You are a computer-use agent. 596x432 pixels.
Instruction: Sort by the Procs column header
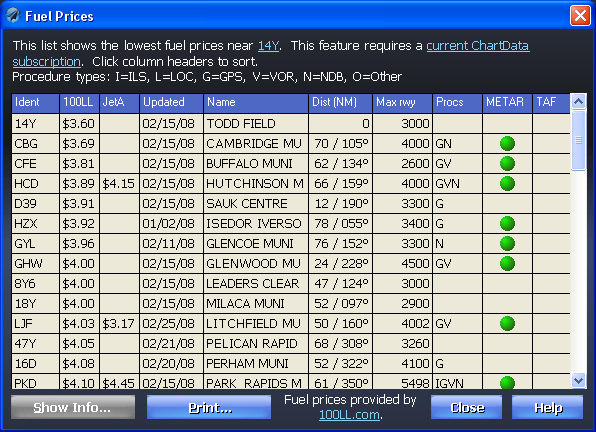click(458, 103)
